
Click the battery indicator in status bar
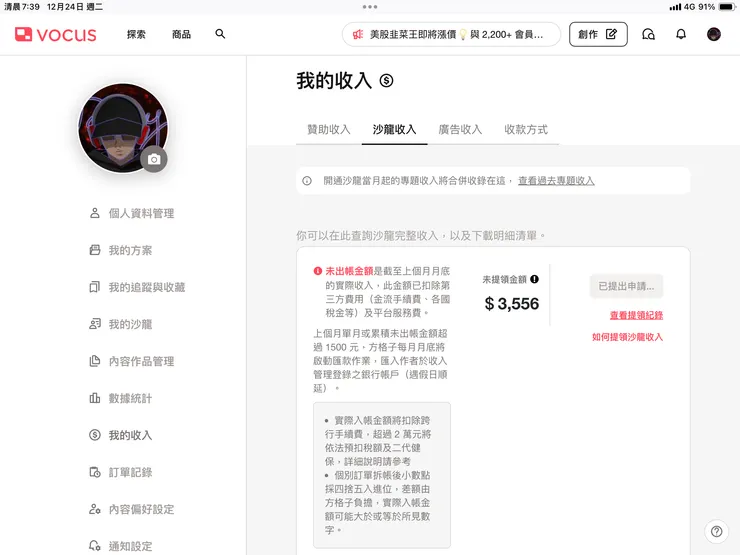(727, 7)
